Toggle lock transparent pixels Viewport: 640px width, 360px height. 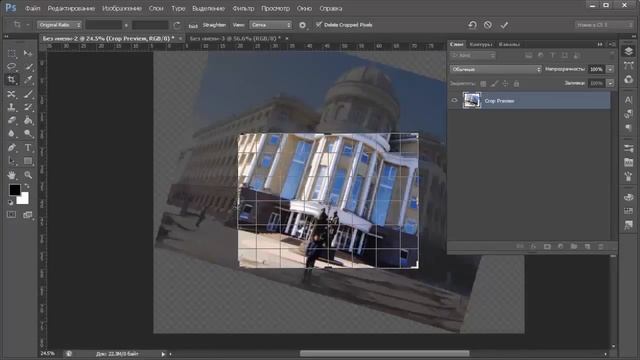483,83
